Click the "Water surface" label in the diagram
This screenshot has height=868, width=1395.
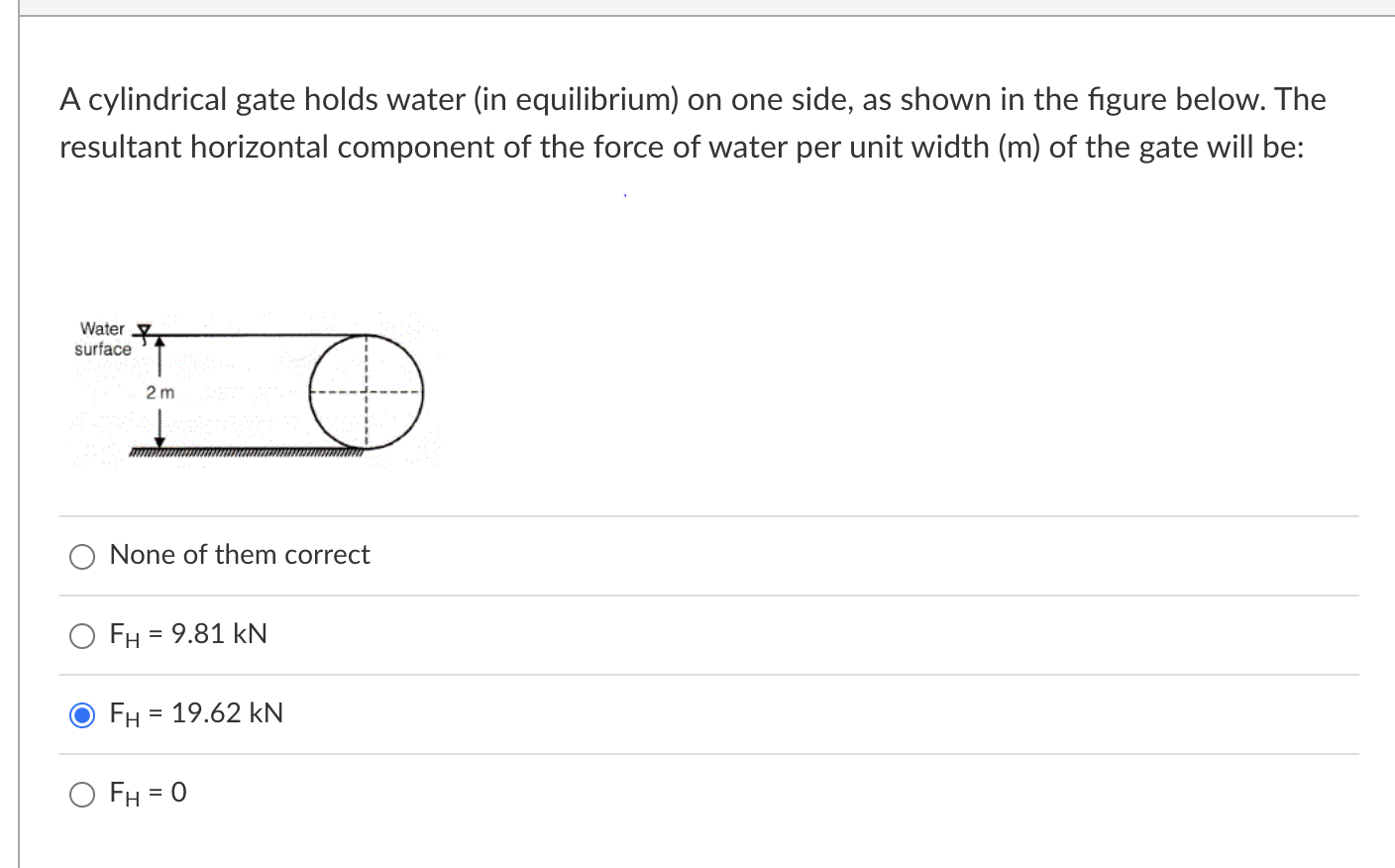(102, 339)
